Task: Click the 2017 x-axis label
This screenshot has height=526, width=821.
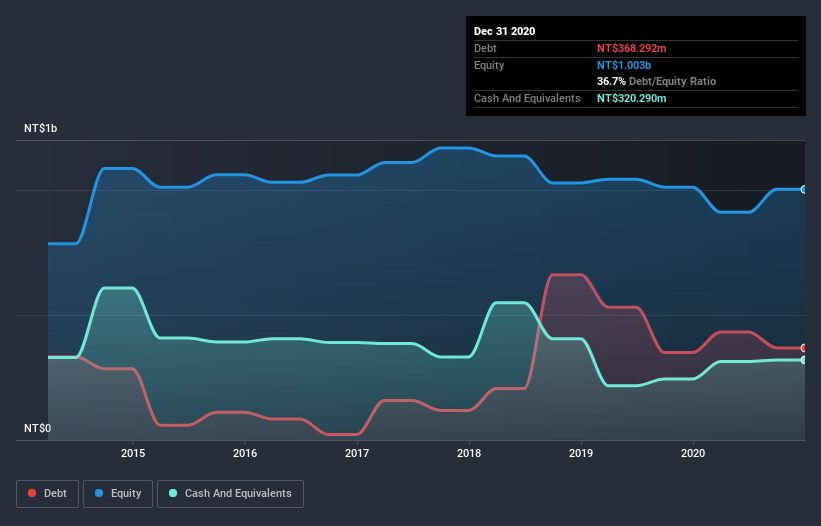Action: click(x=357, y=453)
